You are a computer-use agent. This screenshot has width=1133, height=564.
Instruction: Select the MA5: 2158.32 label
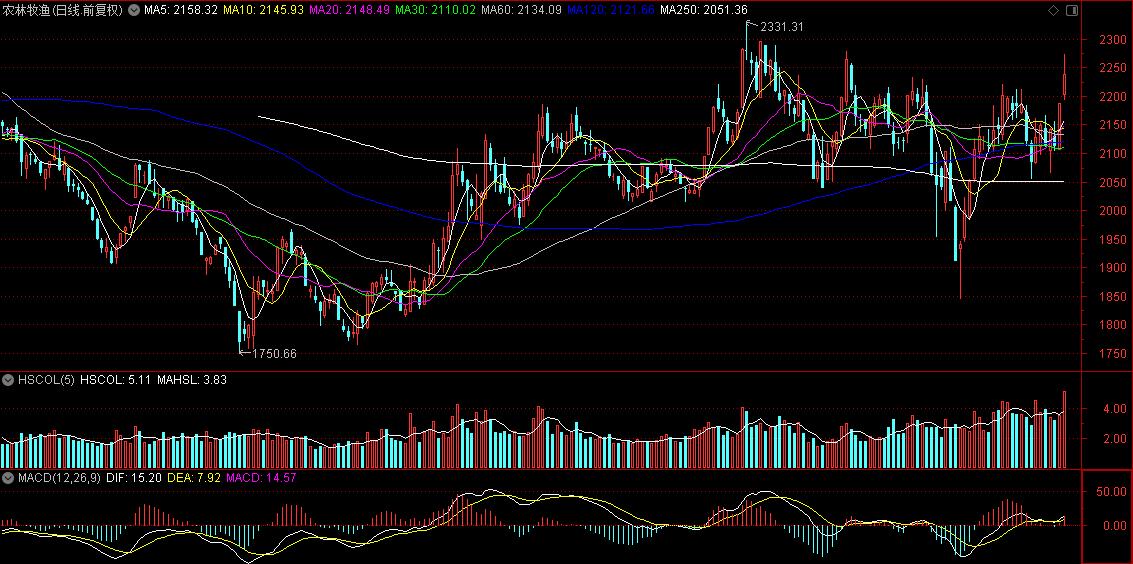(181, 10)
